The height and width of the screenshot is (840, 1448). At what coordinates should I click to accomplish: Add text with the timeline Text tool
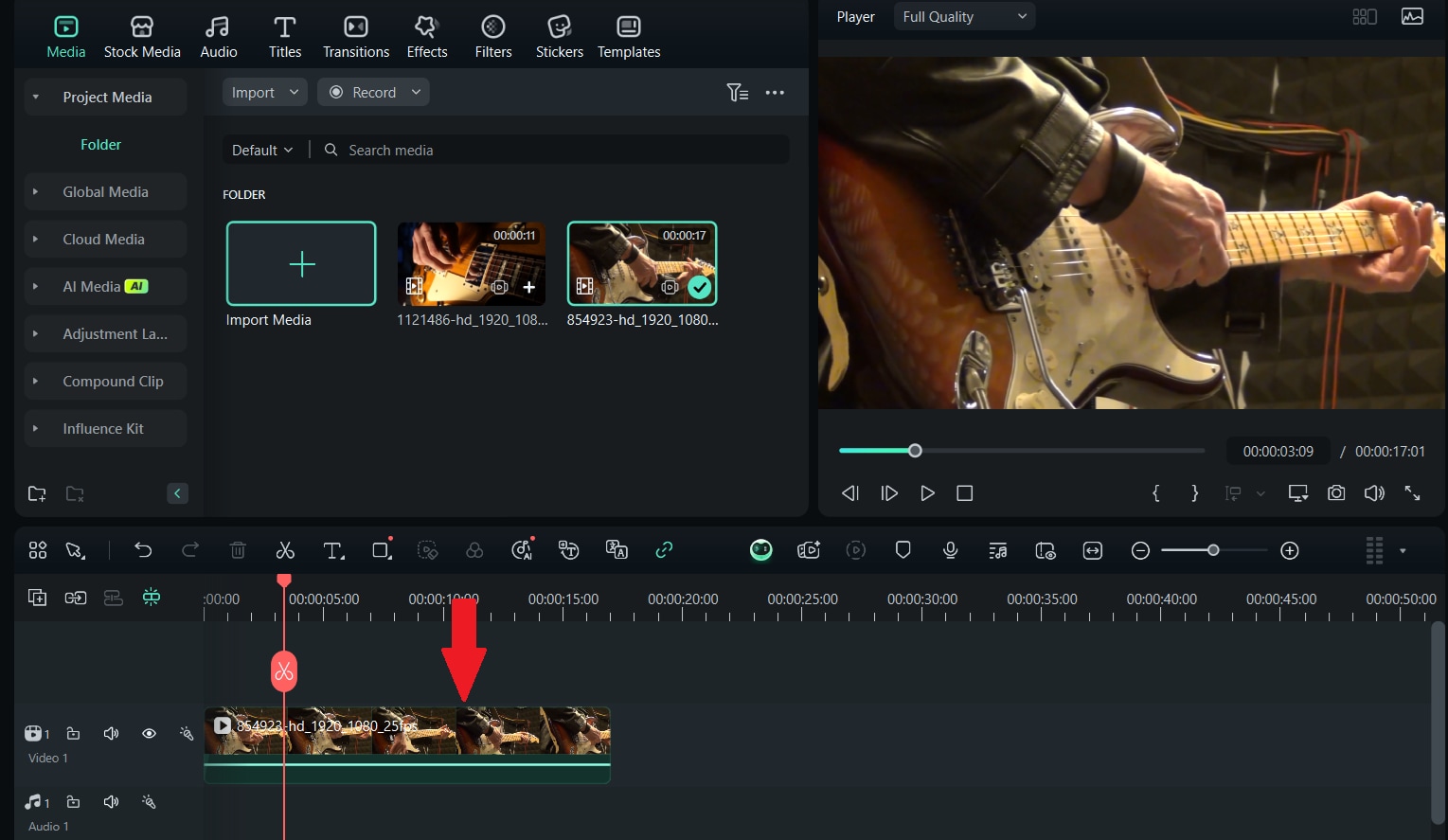pyautogui.click(x=333, y=549)
